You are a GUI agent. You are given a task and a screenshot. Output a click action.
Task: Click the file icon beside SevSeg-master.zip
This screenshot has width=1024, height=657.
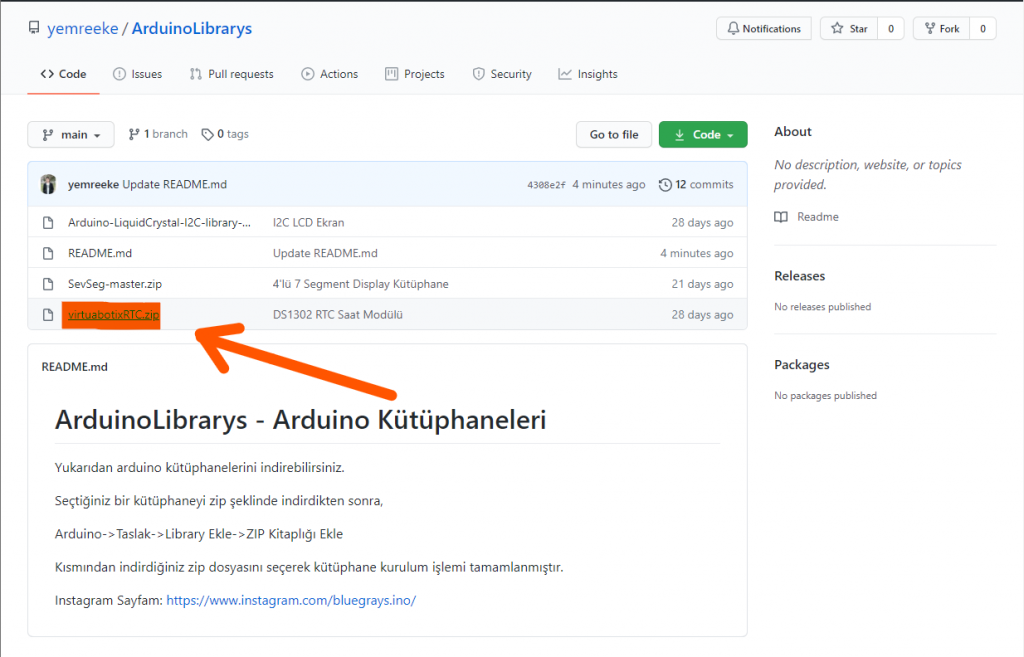(48, 284)
